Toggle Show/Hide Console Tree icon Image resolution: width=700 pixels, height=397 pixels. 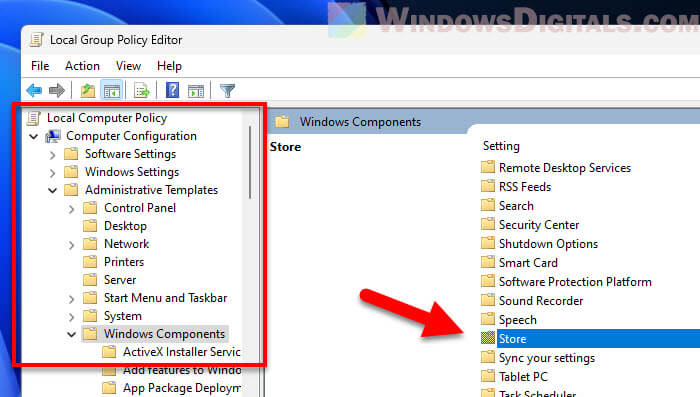click(112, 91)
